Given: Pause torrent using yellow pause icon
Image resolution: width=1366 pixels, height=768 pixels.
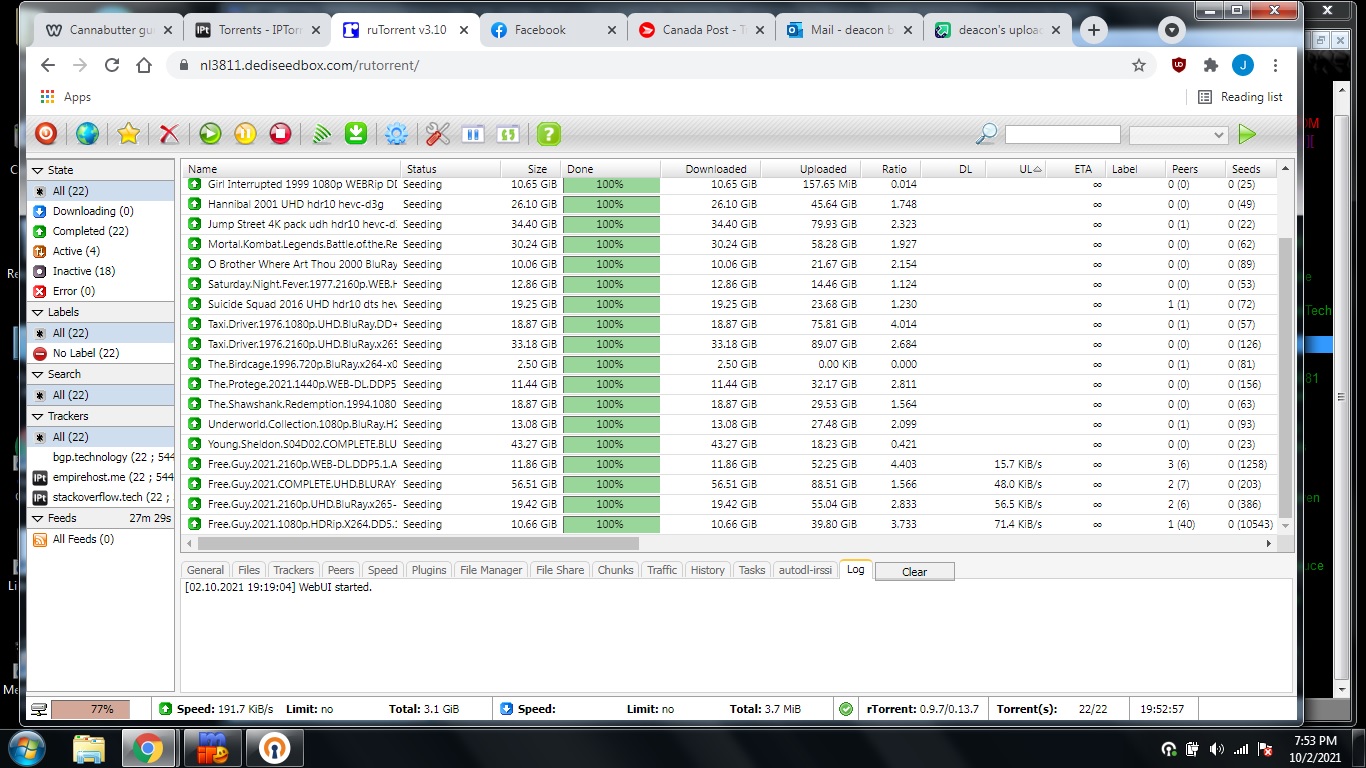Looking at the screenshot, I should (245, 133).
